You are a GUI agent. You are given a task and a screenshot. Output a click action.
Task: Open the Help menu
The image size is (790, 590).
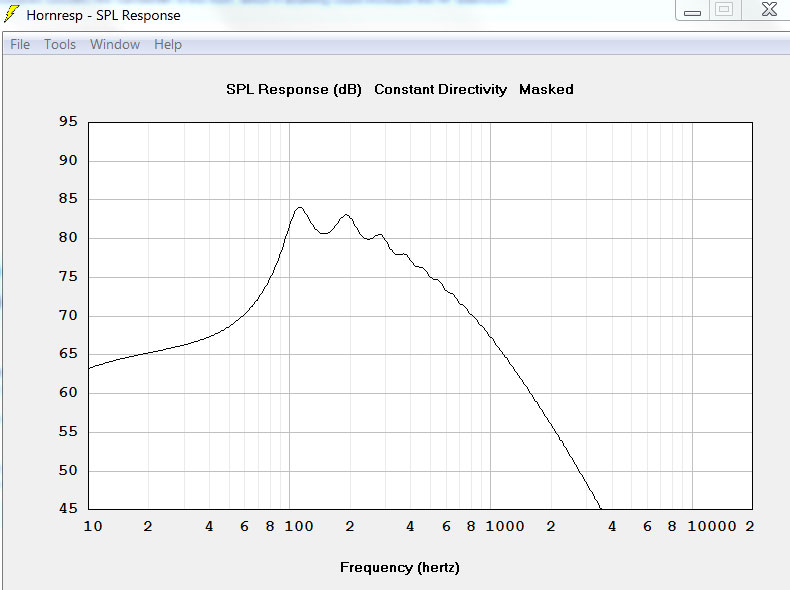coord(168,44)
